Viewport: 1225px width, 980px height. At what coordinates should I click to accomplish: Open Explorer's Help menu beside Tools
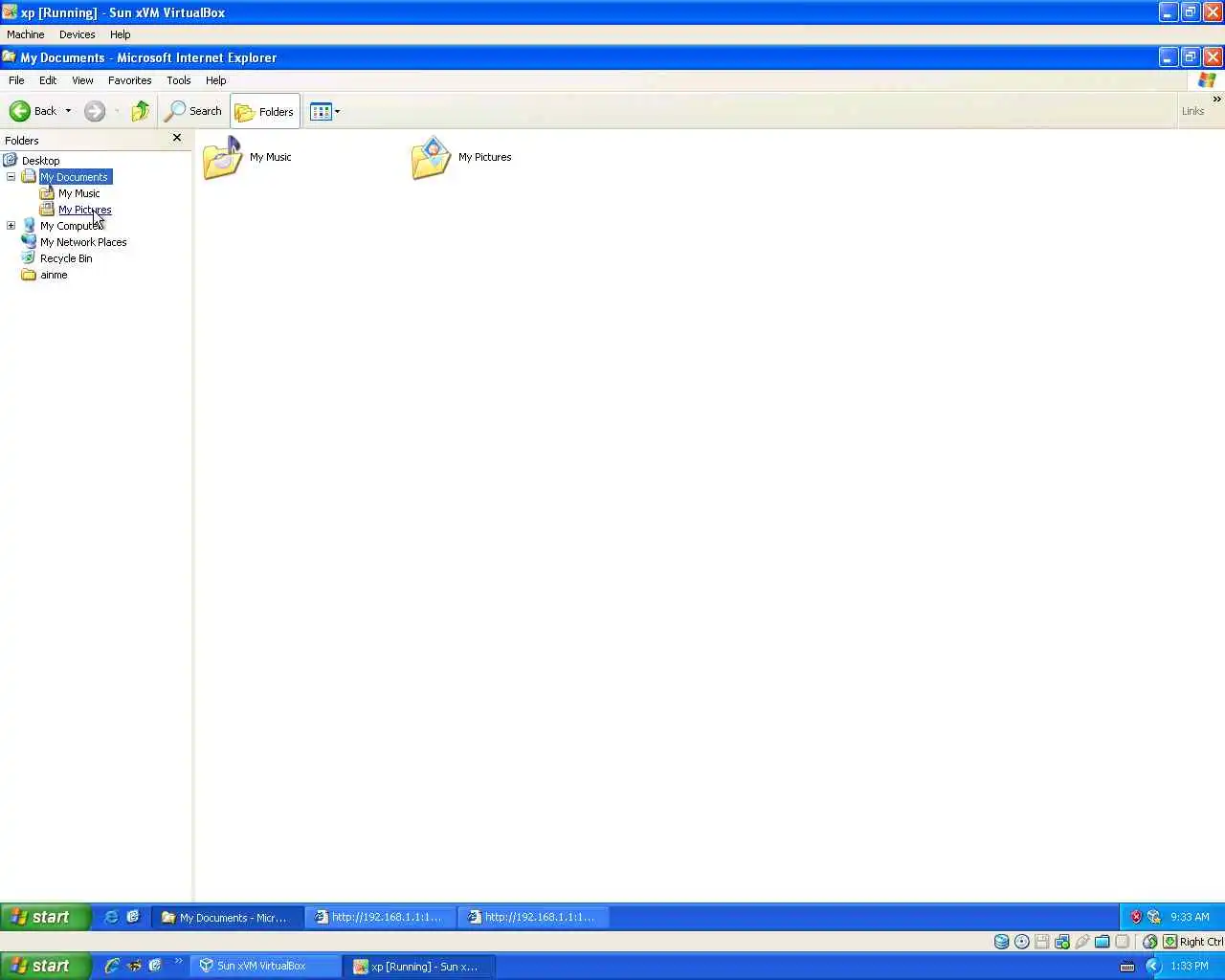pyautogui.click(x=216, y=80)
